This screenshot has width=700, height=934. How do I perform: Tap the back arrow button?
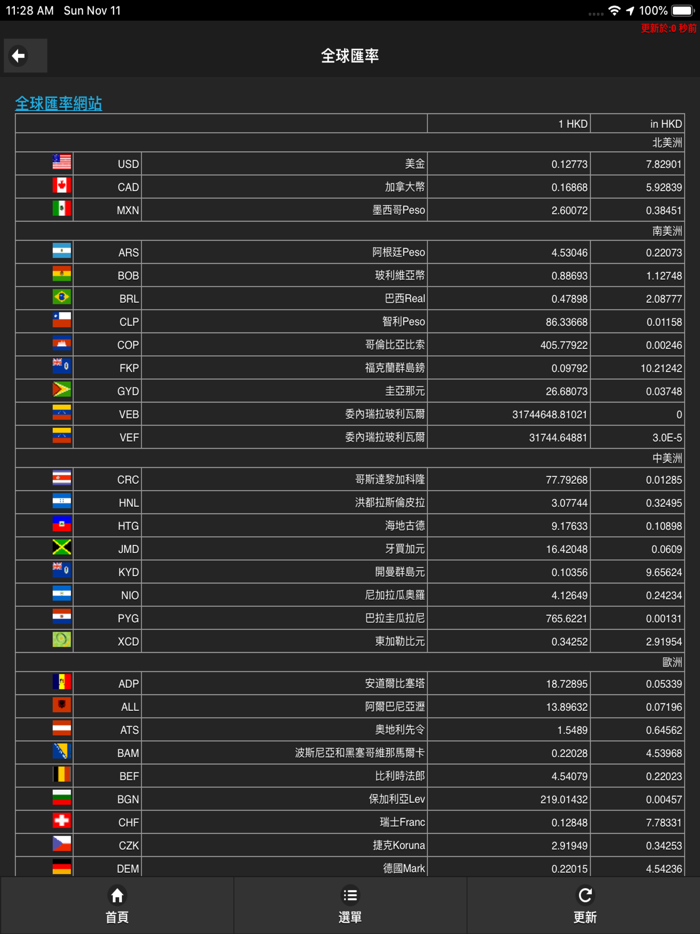pyautogui.click(x=25, y=56)
